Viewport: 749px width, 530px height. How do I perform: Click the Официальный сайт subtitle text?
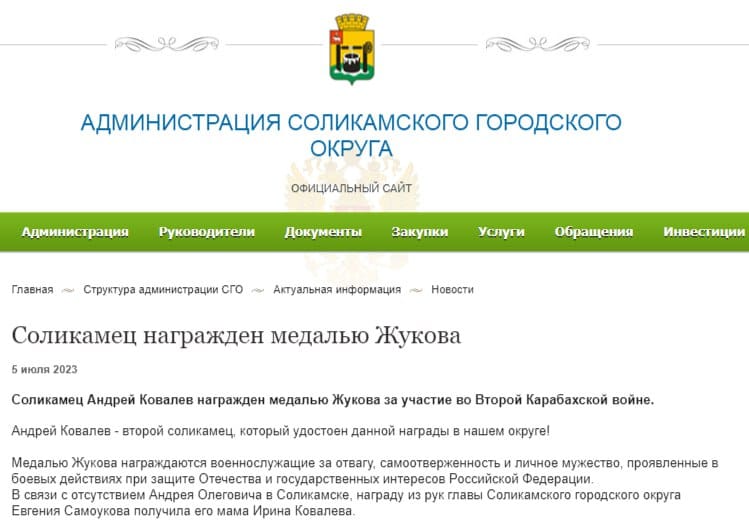pyautogui.click(x=351, y=188)
